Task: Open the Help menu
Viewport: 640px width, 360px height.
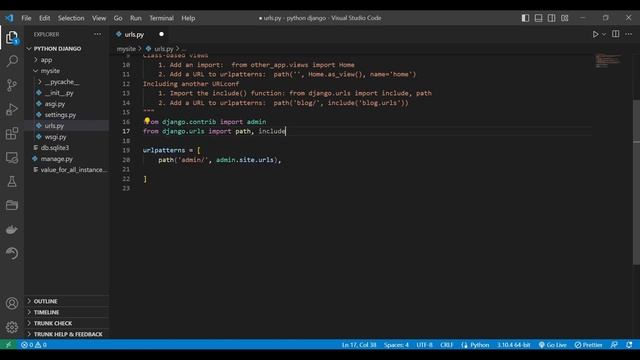Action: 188,18
